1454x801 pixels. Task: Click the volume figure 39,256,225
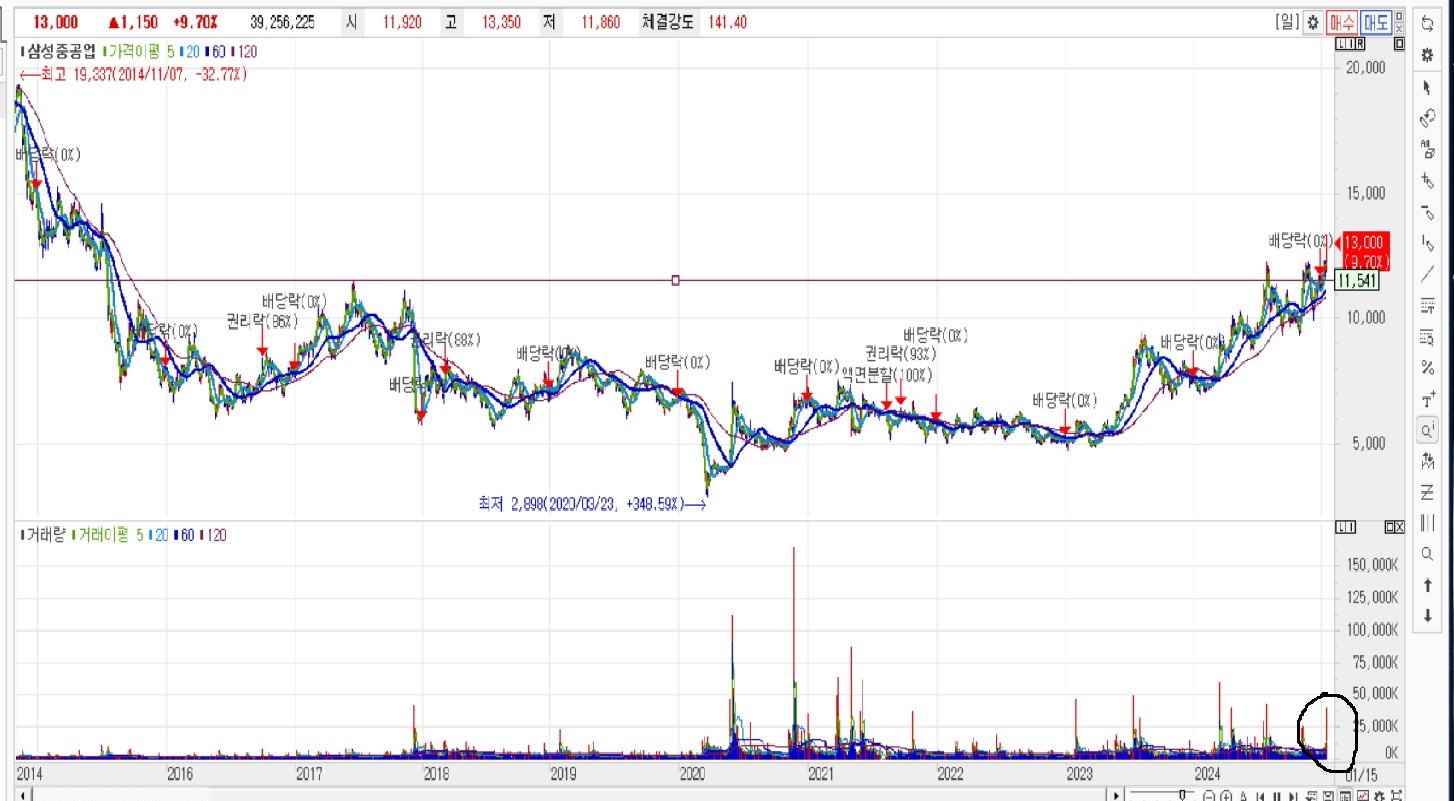(x=284, y=22)
